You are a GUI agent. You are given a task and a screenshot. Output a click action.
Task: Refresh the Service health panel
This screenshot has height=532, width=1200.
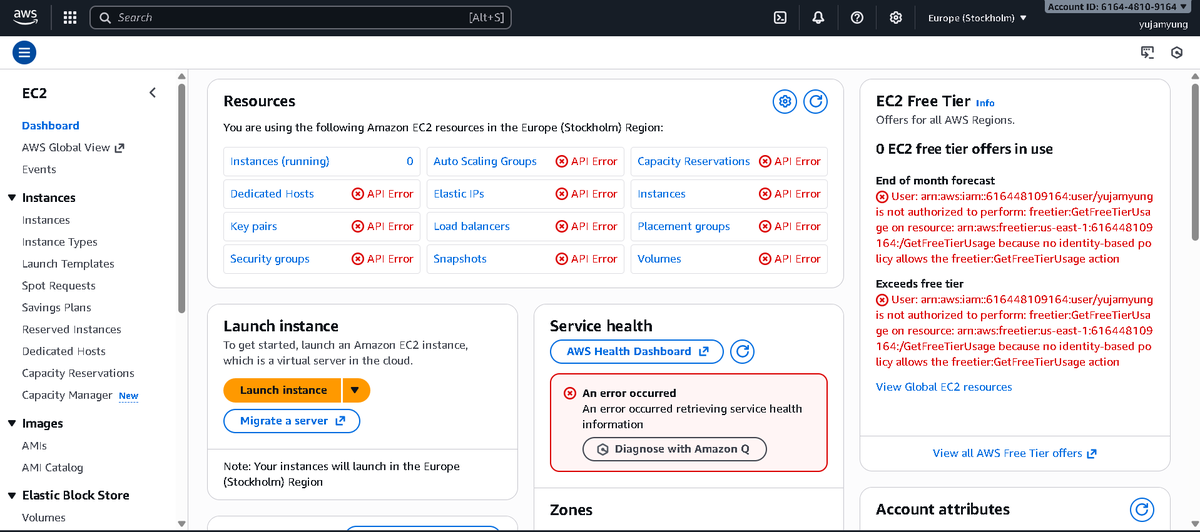tap(742, 351)
